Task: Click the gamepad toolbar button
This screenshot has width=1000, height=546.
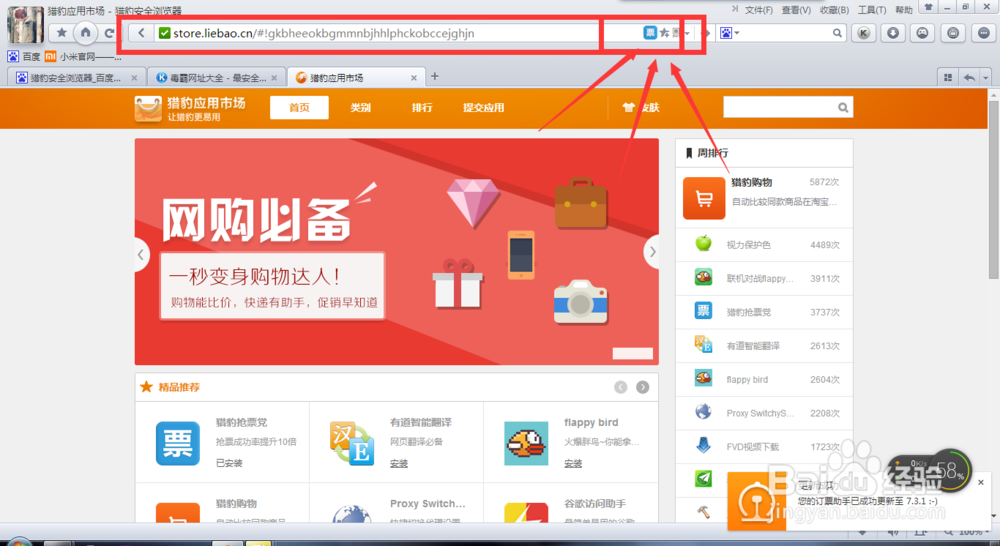Action: point(922,33)
